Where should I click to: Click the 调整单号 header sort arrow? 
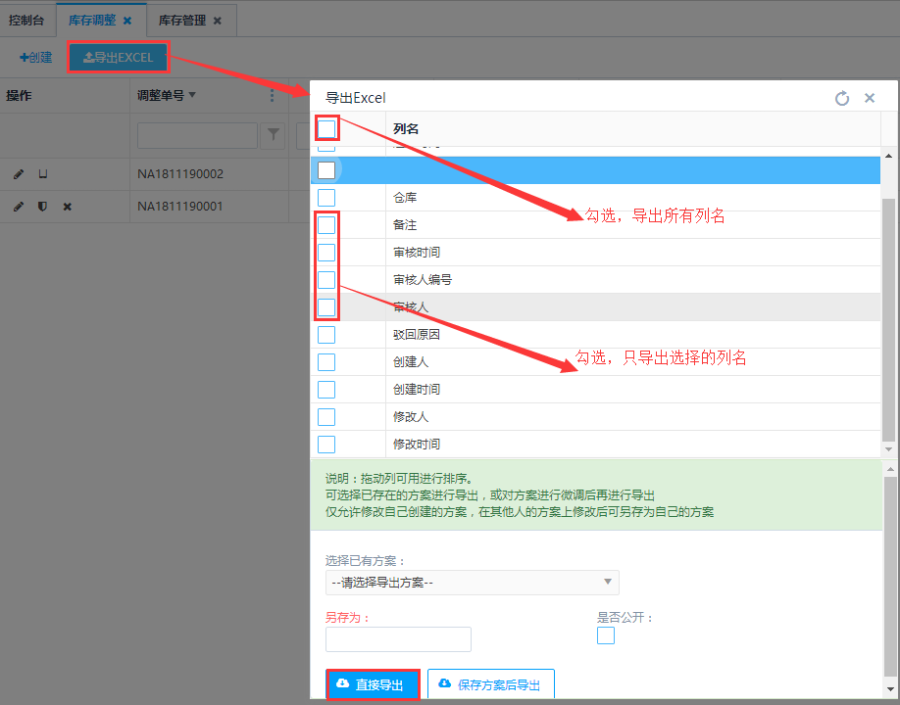192,96
